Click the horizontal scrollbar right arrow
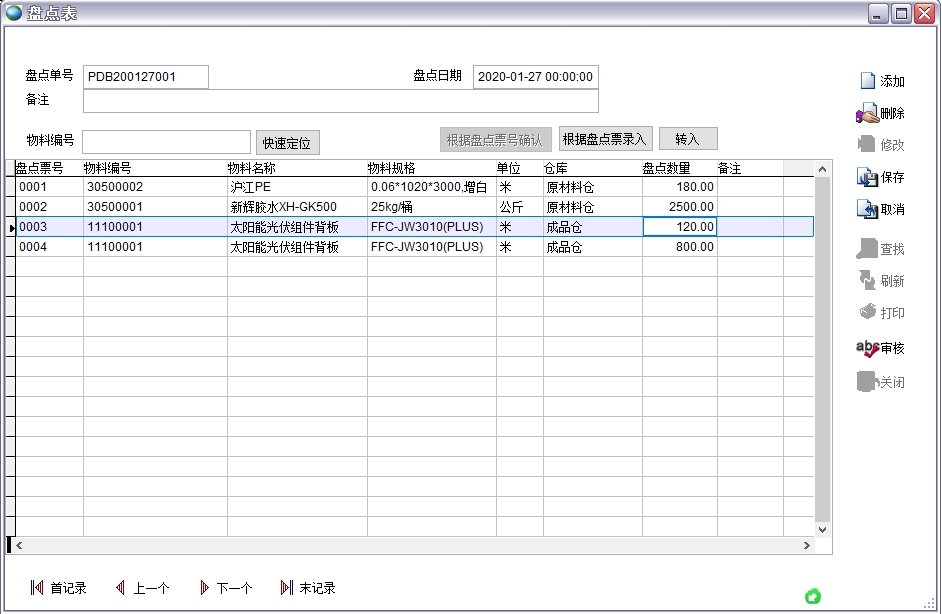The image size is (942, 614). tap(808, 546)
